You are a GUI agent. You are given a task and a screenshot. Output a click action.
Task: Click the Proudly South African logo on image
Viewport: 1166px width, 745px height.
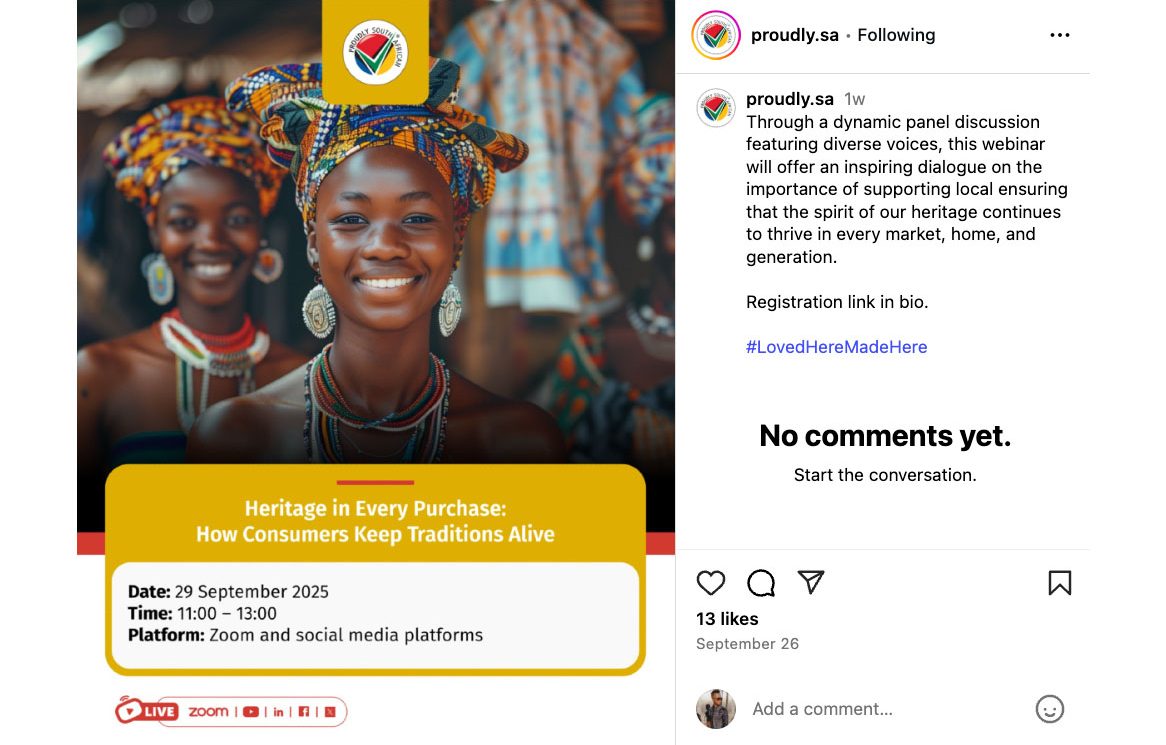click(376, 52)
